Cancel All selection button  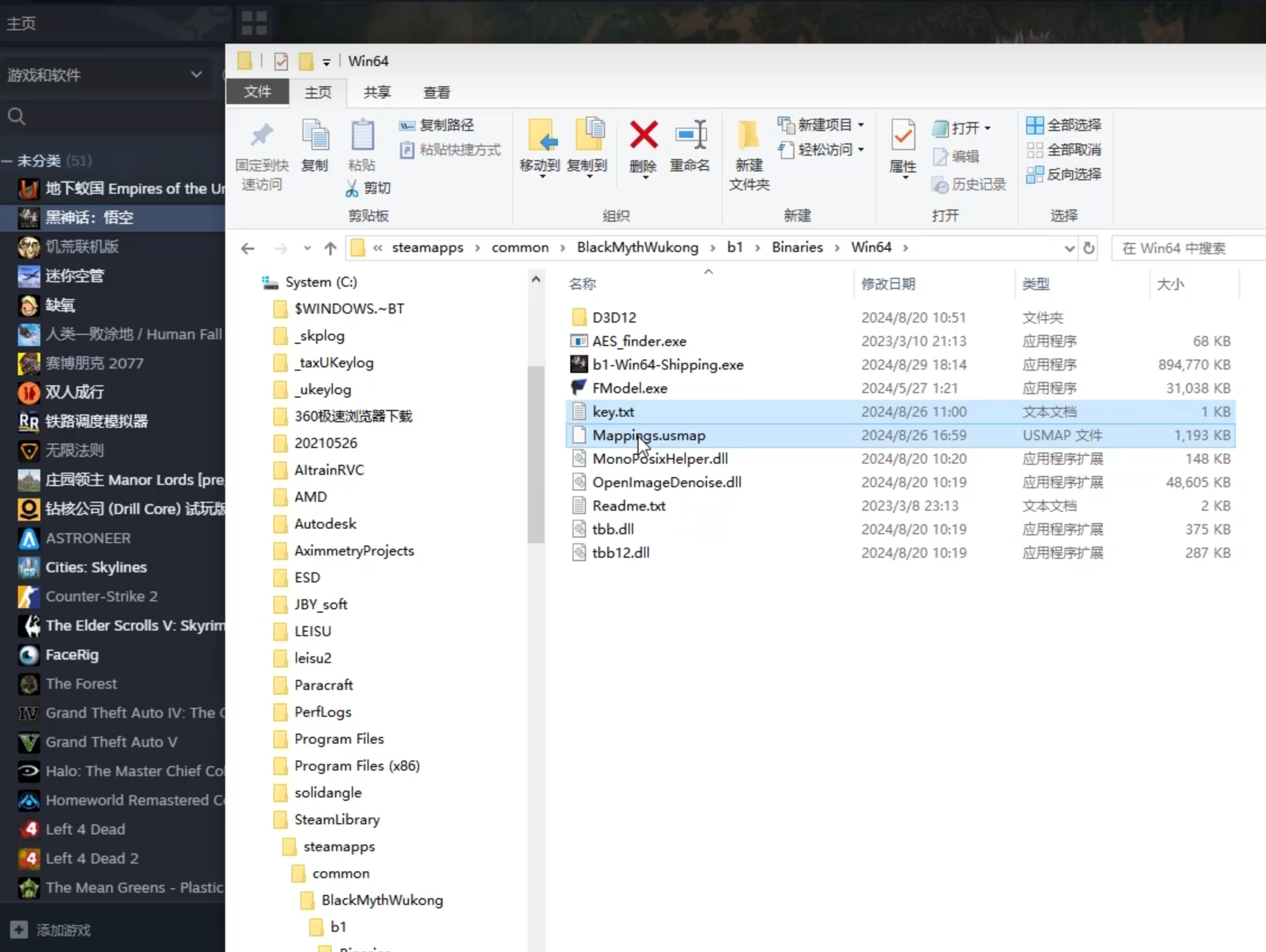pos(1063,149)
